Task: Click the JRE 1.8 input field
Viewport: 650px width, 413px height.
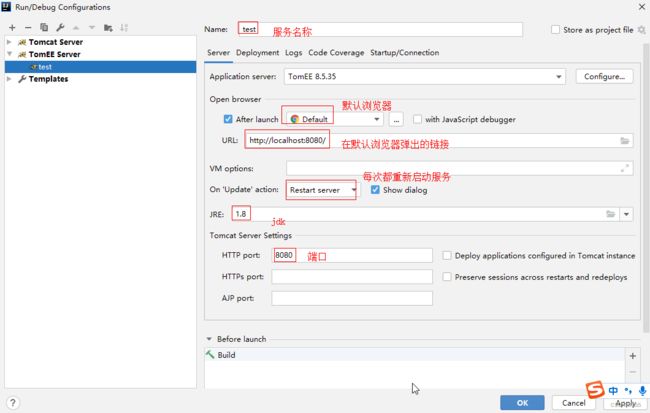Action: coord(425,214)
